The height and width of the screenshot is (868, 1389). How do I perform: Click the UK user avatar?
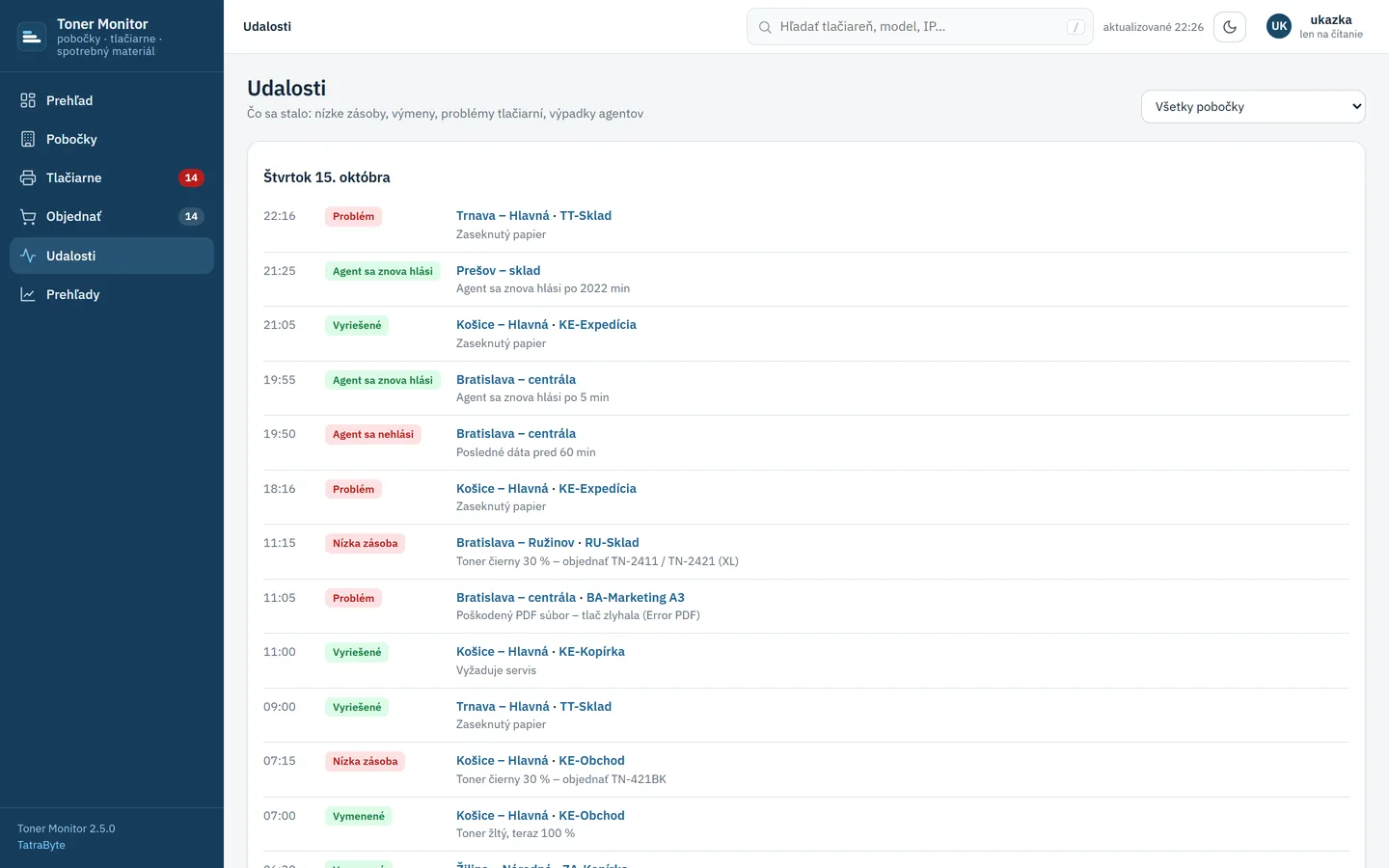(1279, 27)
